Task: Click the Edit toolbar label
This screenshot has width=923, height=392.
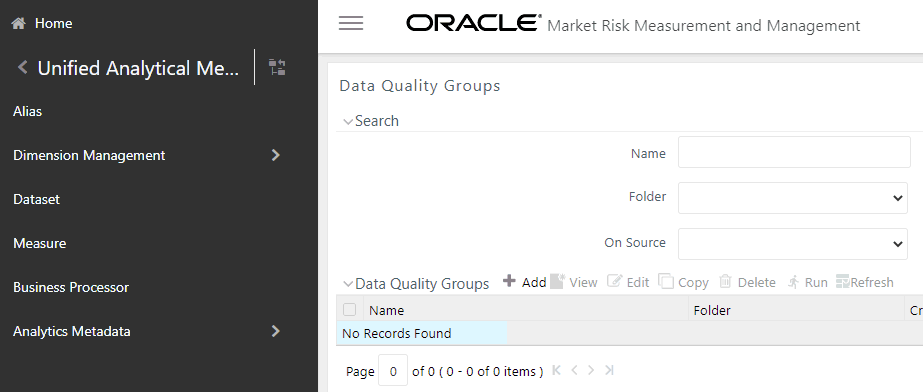Action: click(638, 283)
